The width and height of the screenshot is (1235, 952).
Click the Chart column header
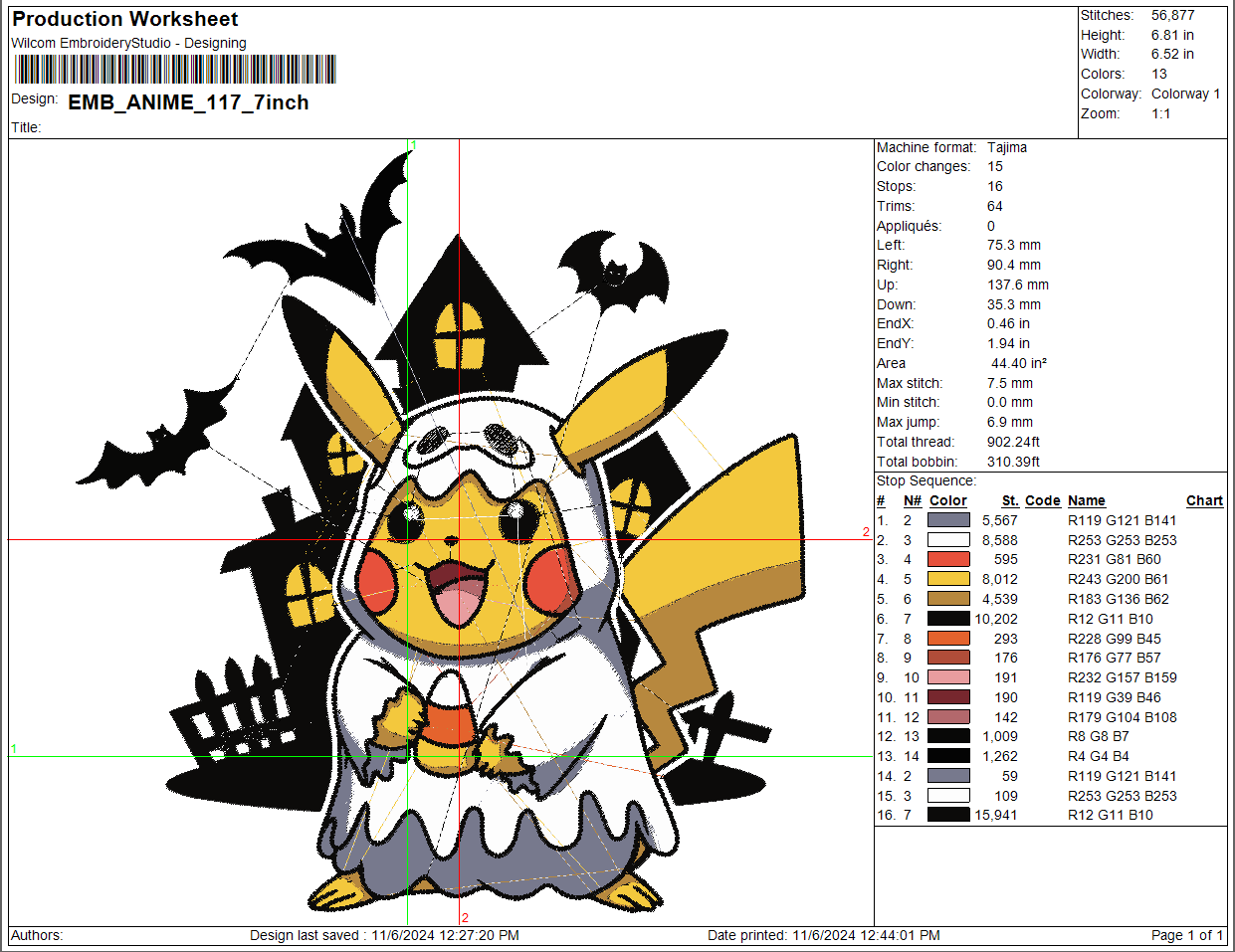point(1204,500)
